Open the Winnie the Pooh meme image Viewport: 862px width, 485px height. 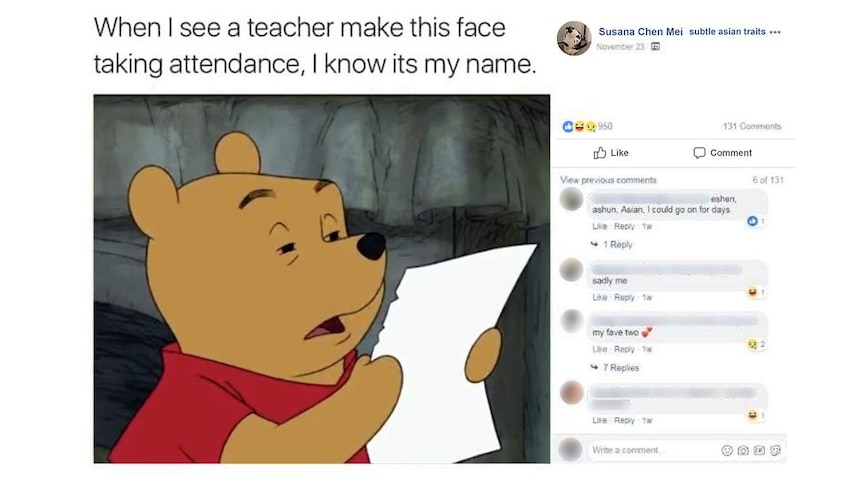coord(322,279)
